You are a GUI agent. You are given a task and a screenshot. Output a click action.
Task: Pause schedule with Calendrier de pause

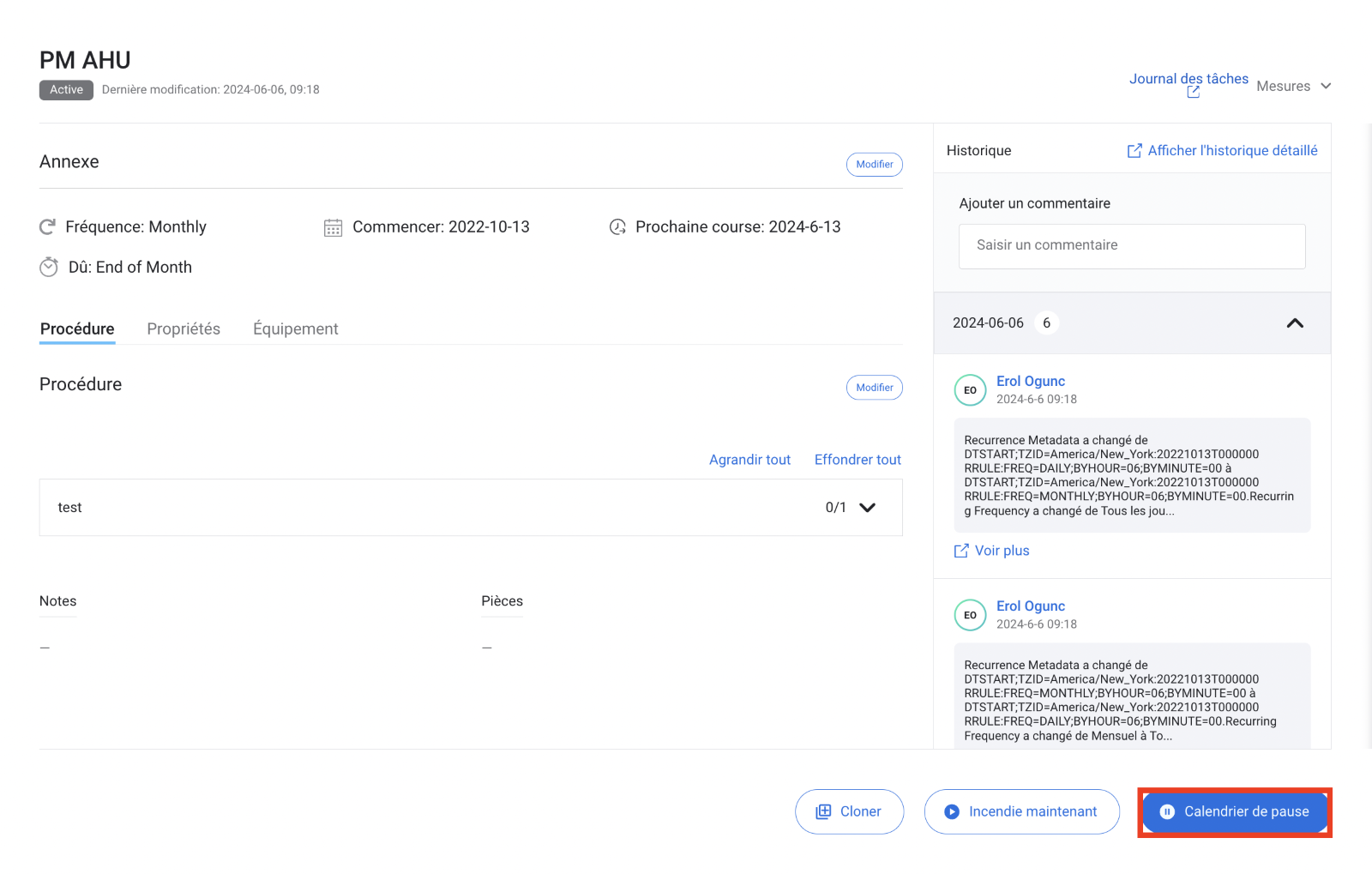(x=1234, y=811)
